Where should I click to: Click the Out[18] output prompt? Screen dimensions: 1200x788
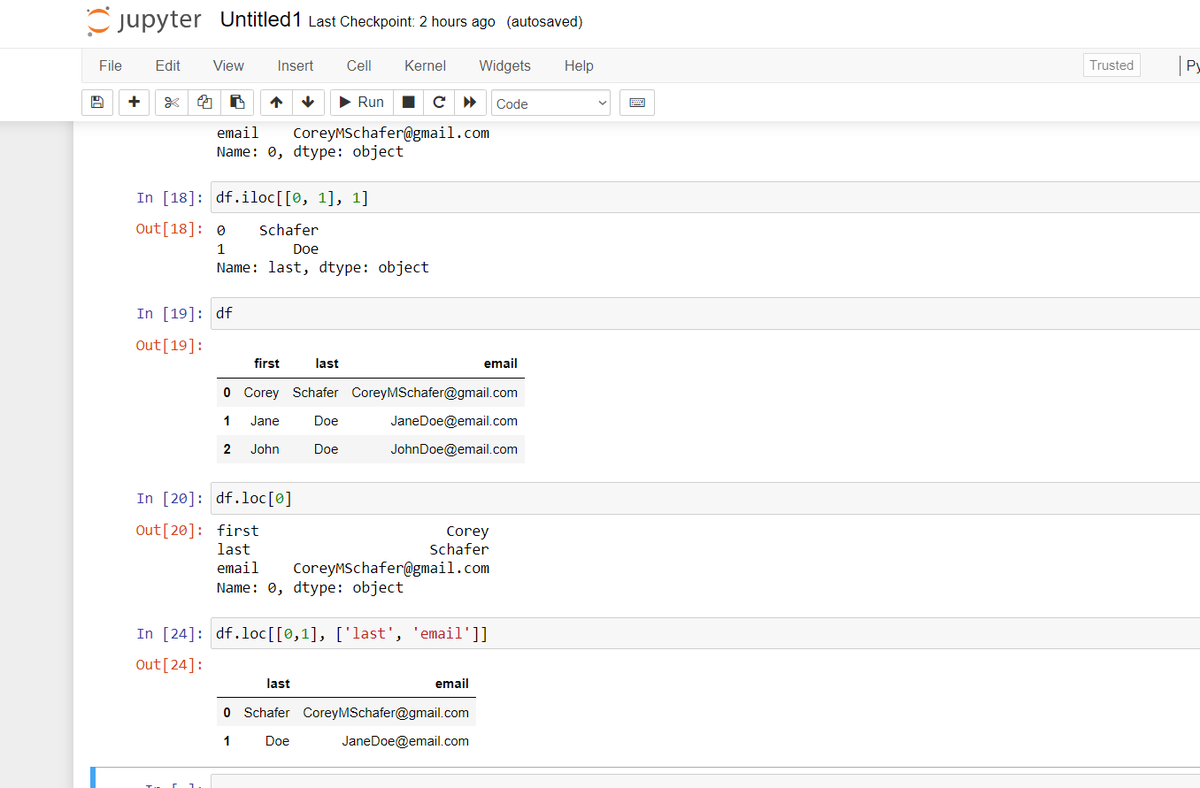169,230
